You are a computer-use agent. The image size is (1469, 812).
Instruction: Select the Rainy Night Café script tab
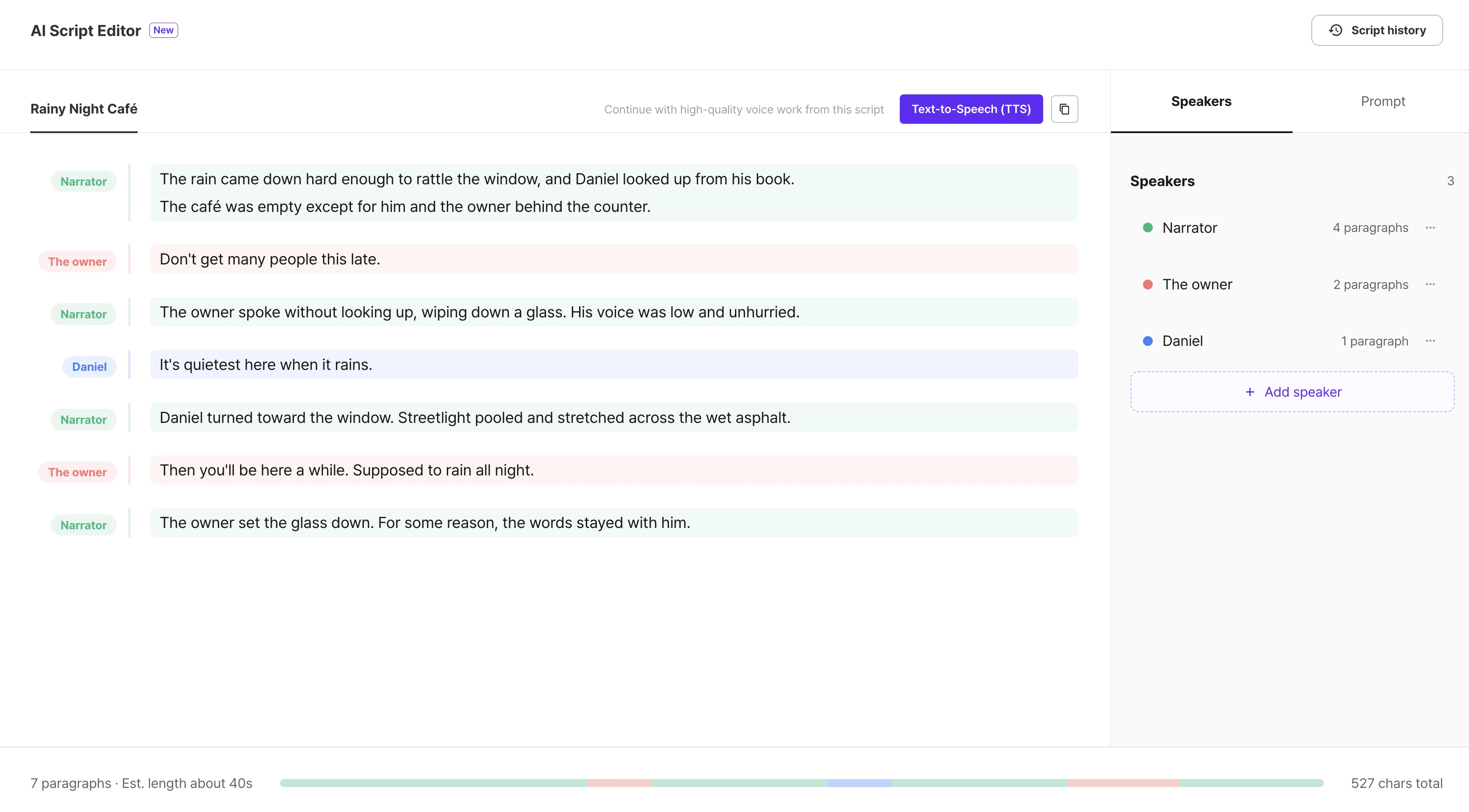[84, 109]
